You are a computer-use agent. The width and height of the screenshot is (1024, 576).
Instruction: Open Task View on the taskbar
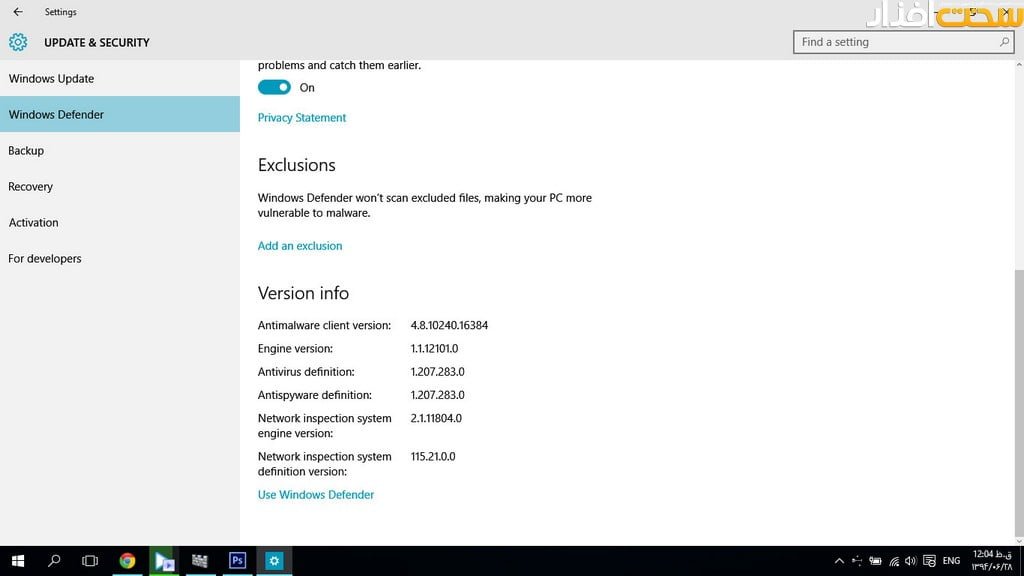tap(90, 561)
